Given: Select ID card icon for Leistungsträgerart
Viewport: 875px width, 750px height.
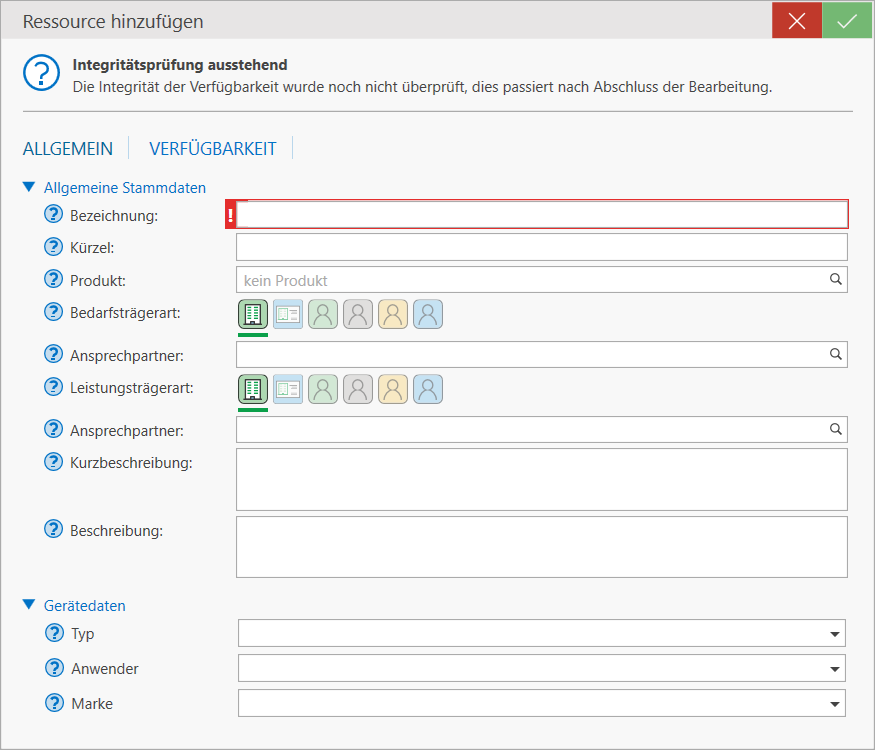Looking at the screenshot, I should point(288,390).
